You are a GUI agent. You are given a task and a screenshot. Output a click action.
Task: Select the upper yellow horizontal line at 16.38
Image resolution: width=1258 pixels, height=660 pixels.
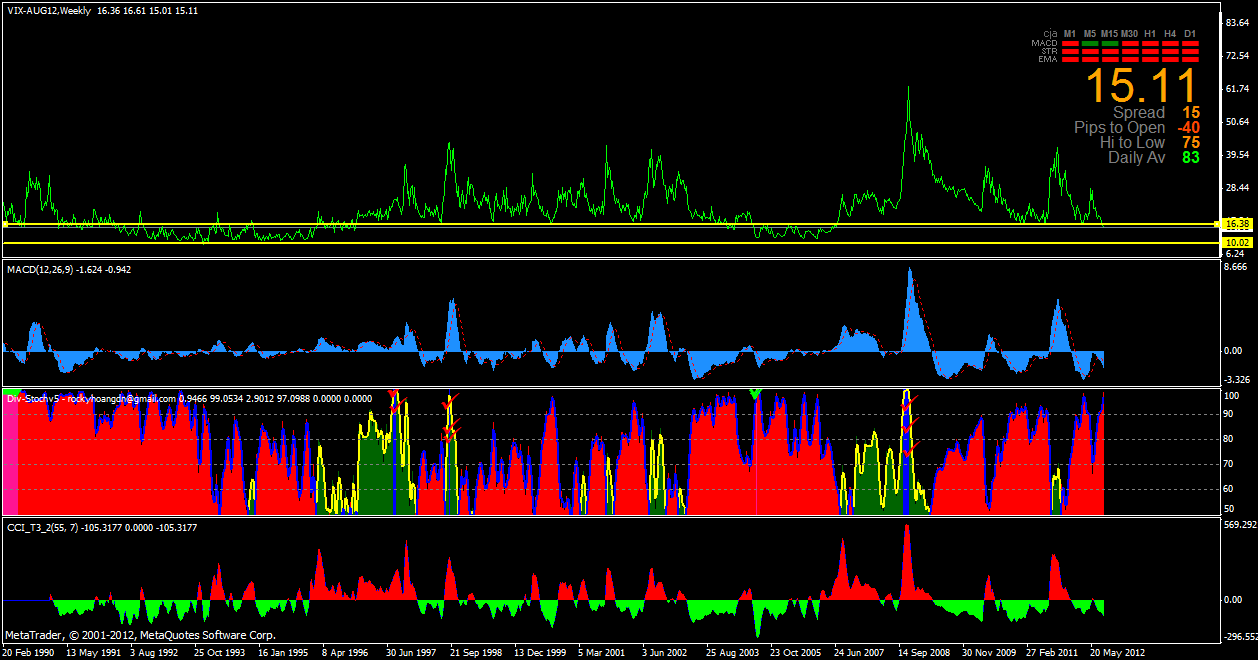click(610, 225)
